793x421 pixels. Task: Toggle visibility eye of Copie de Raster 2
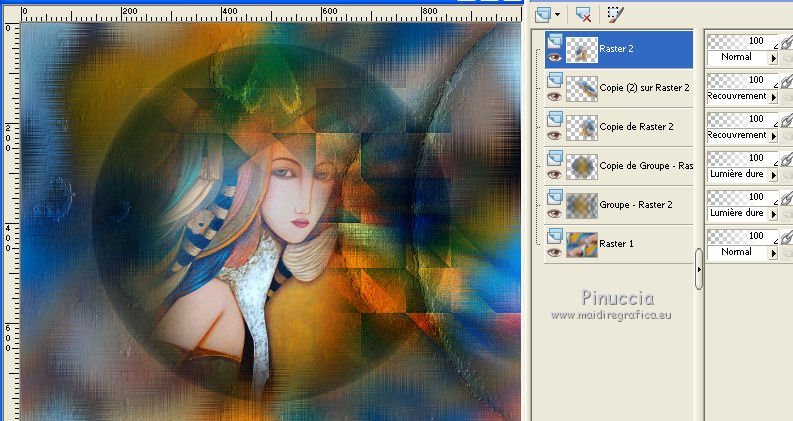554,135
